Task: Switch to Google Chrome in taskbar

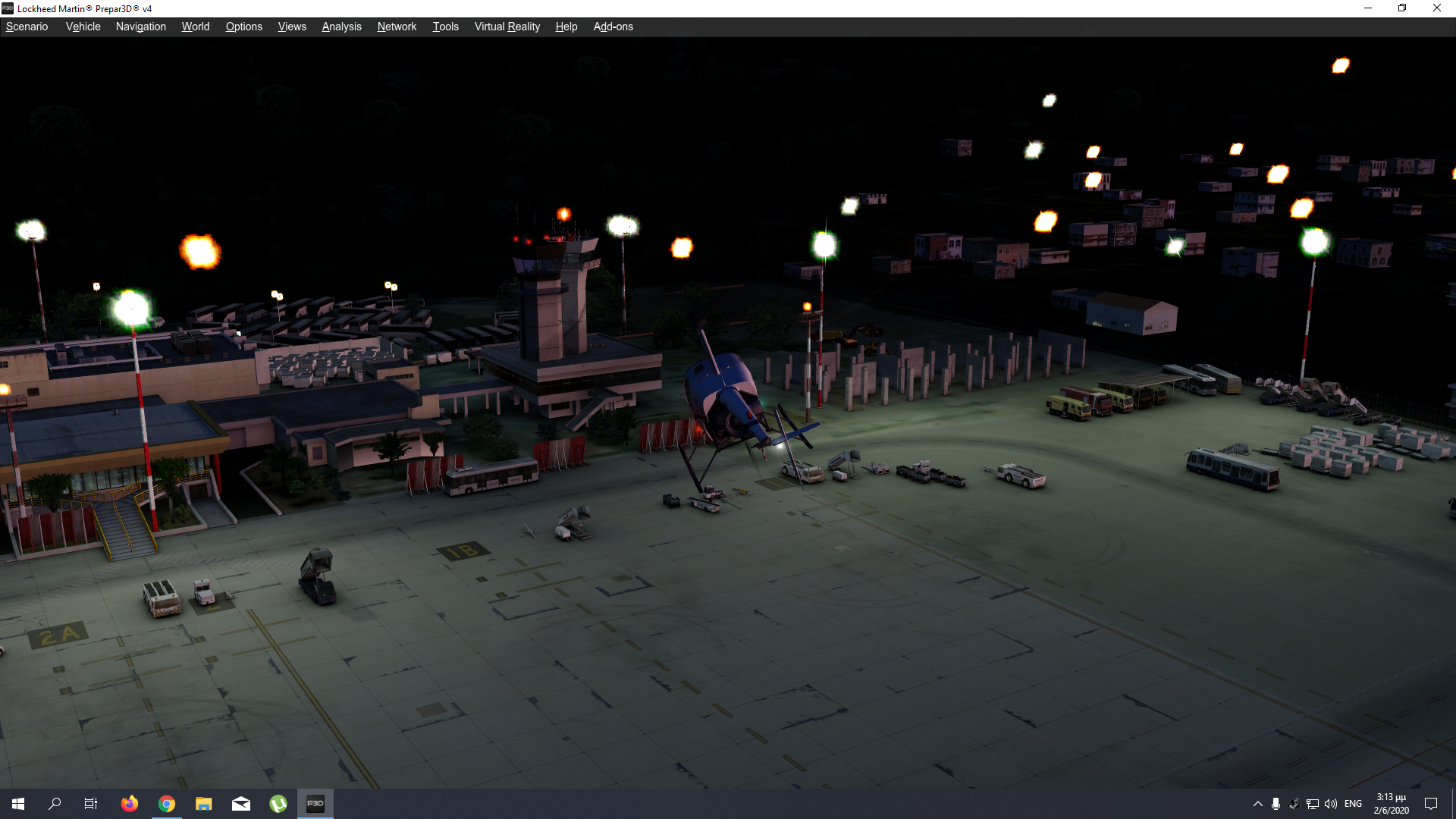Action: 167,804
